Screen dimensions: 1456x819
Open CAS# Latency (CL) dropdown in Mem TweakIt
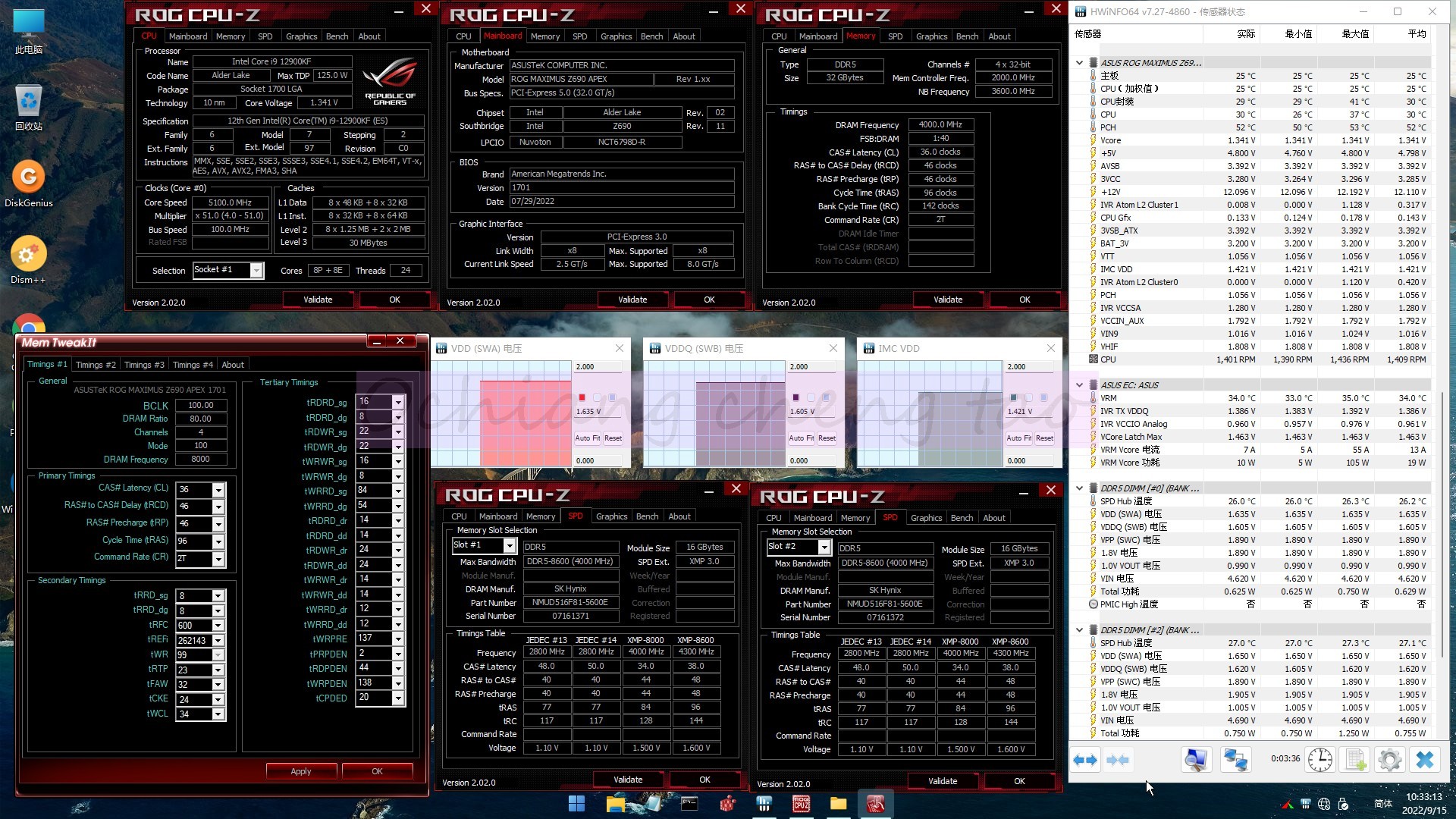pos(218,490)
